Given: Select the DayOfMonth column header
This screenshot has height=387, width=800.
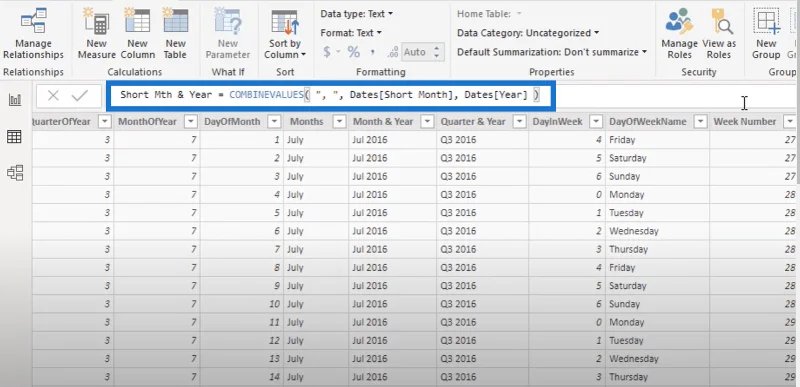Looking at the screenshot, I should [232, 121].
